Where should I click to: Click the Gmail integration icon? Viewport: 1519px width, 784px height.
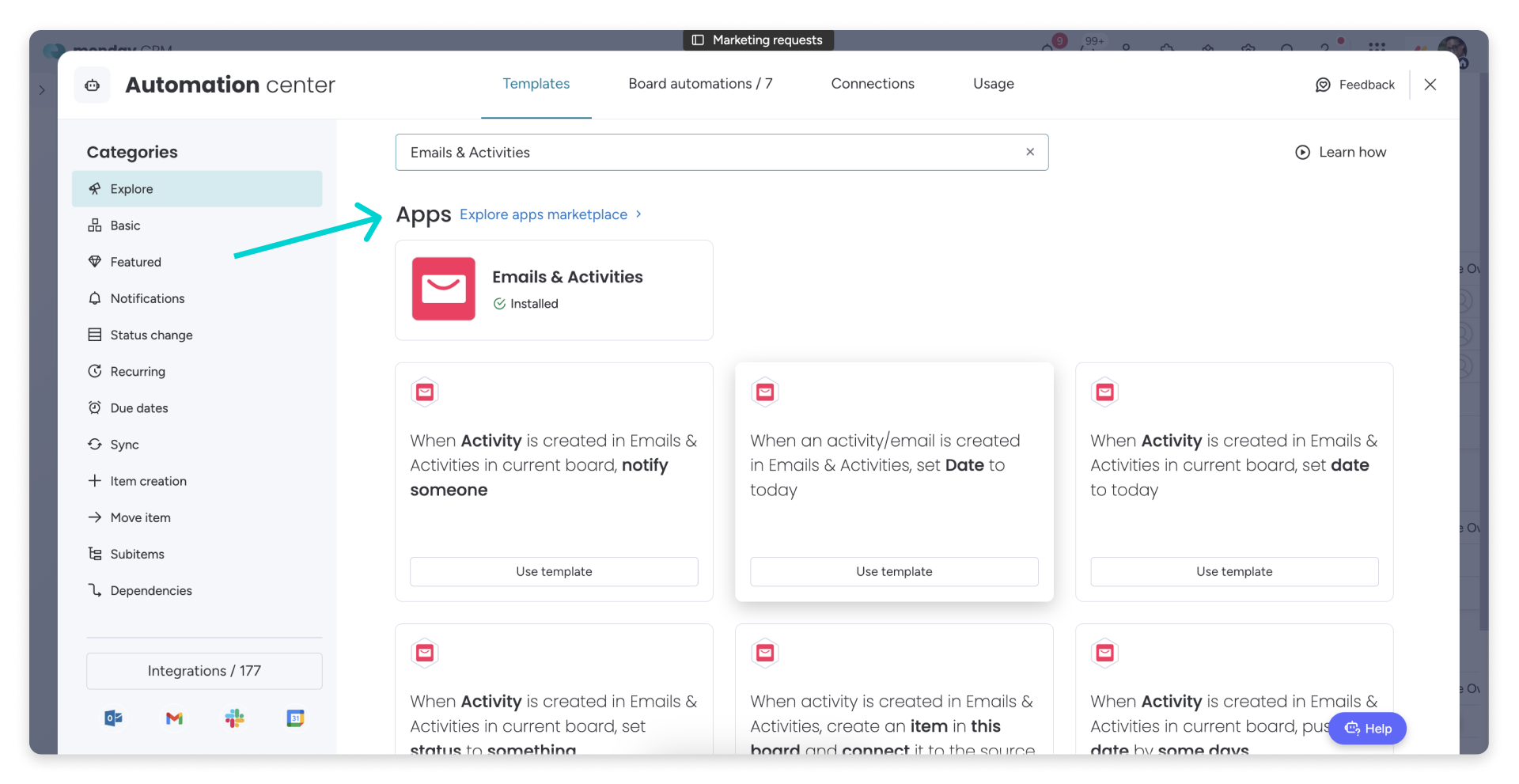coord(174,718)
